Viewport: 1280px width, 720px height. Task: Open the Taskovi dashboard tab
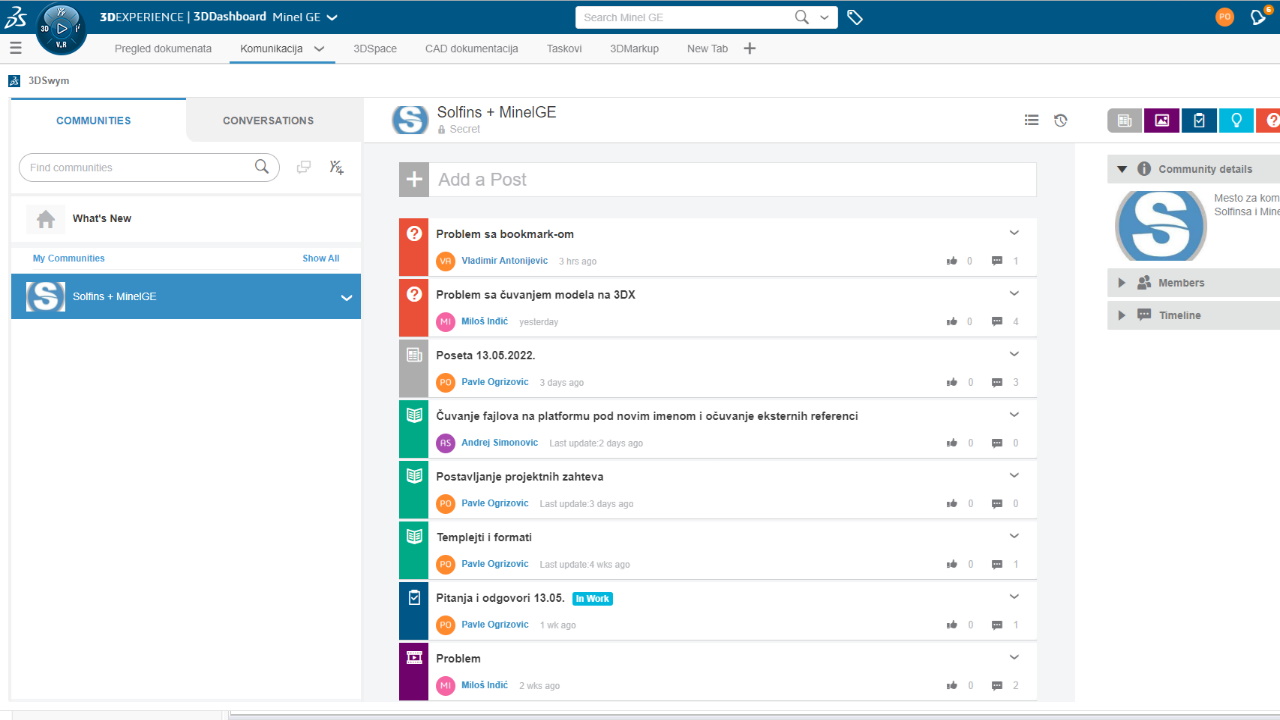coord(564,47)
